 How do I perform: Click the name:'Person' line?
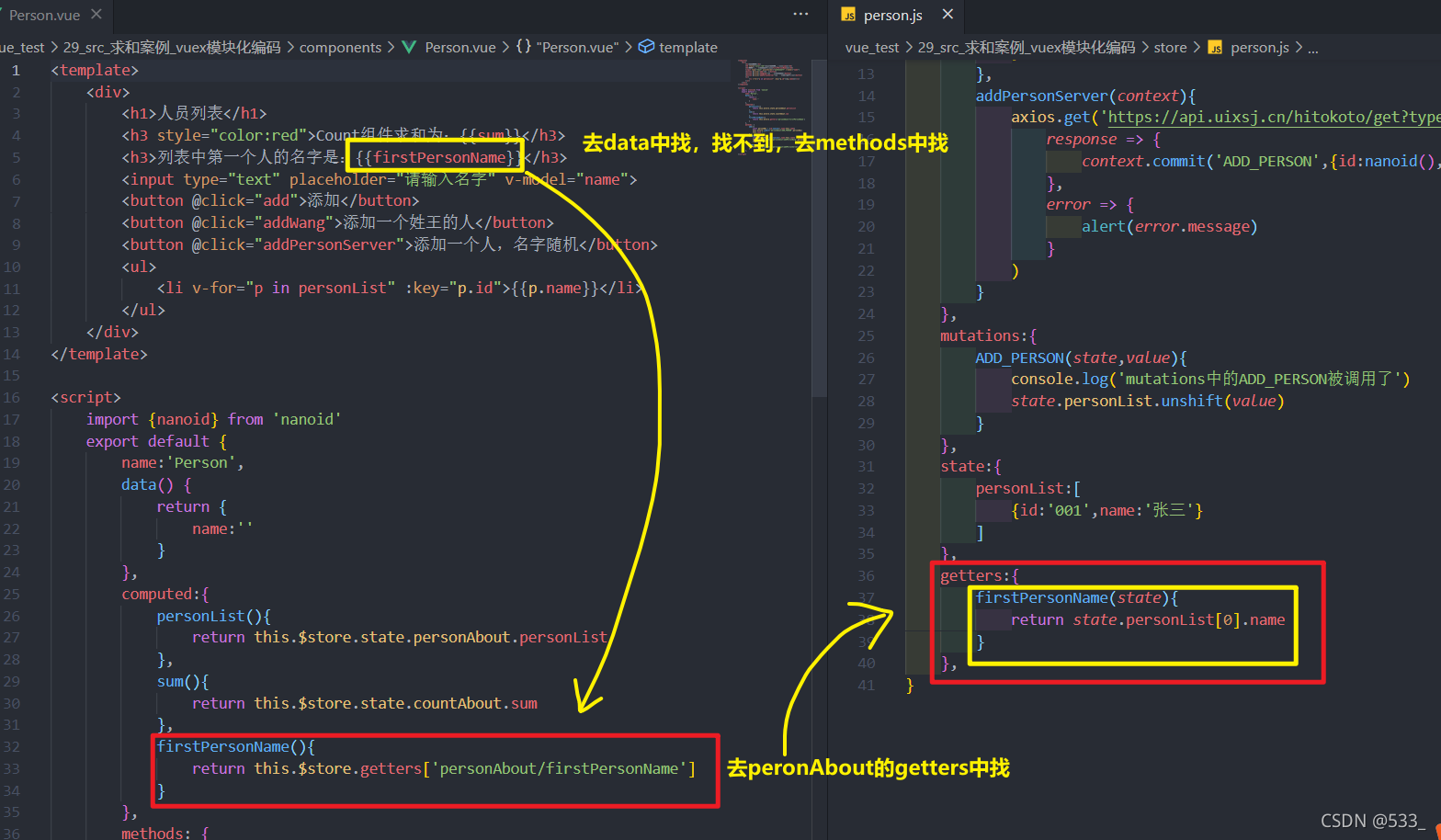[183, 462]
